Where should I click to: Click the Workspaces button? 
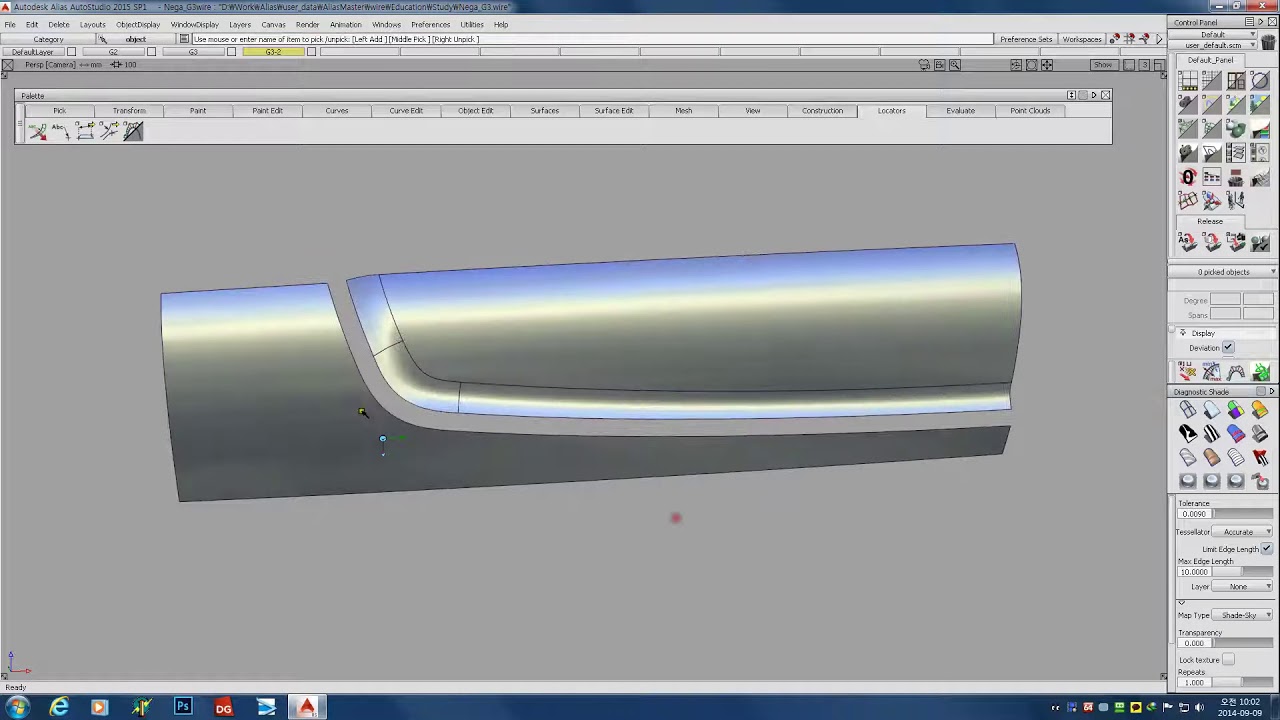(1082, 39)
